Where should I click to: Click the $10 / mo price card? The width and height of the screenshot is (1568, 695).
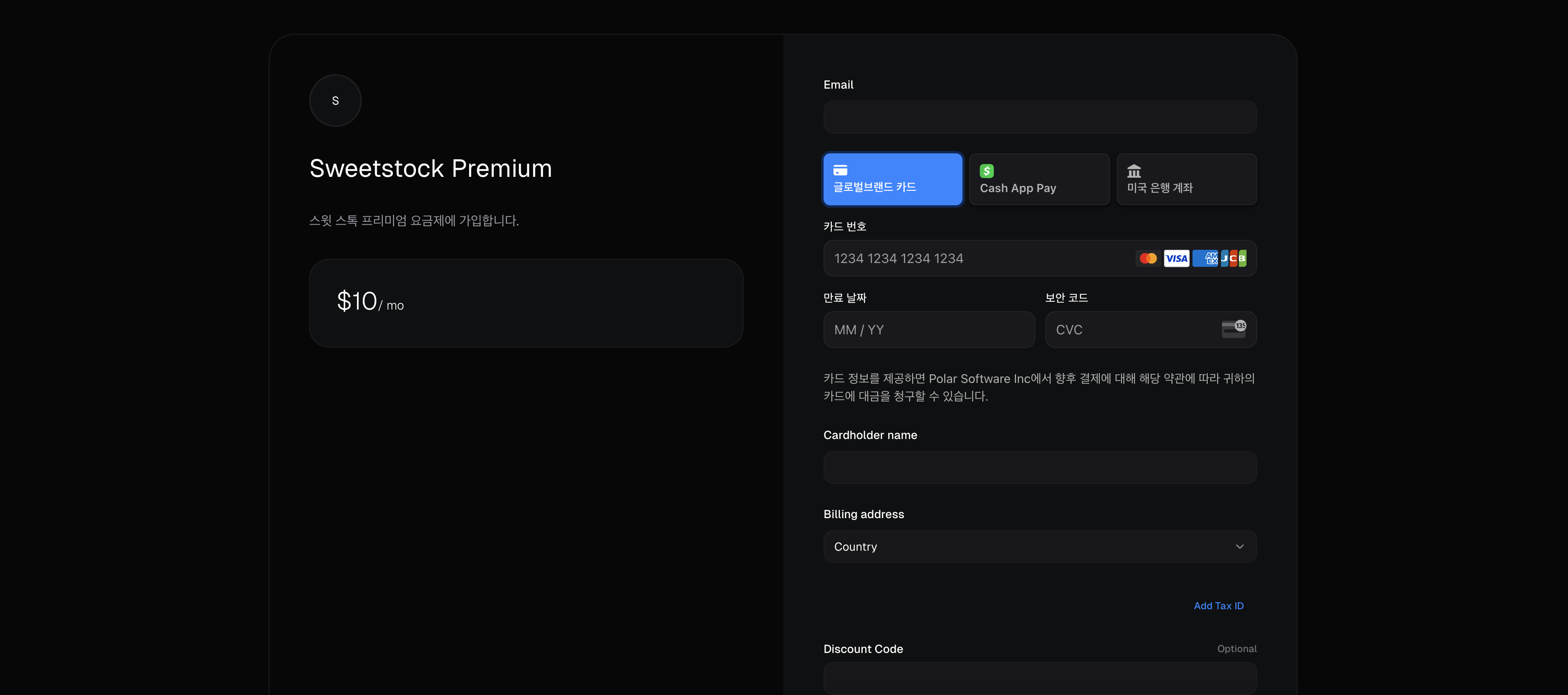[526, 303]
